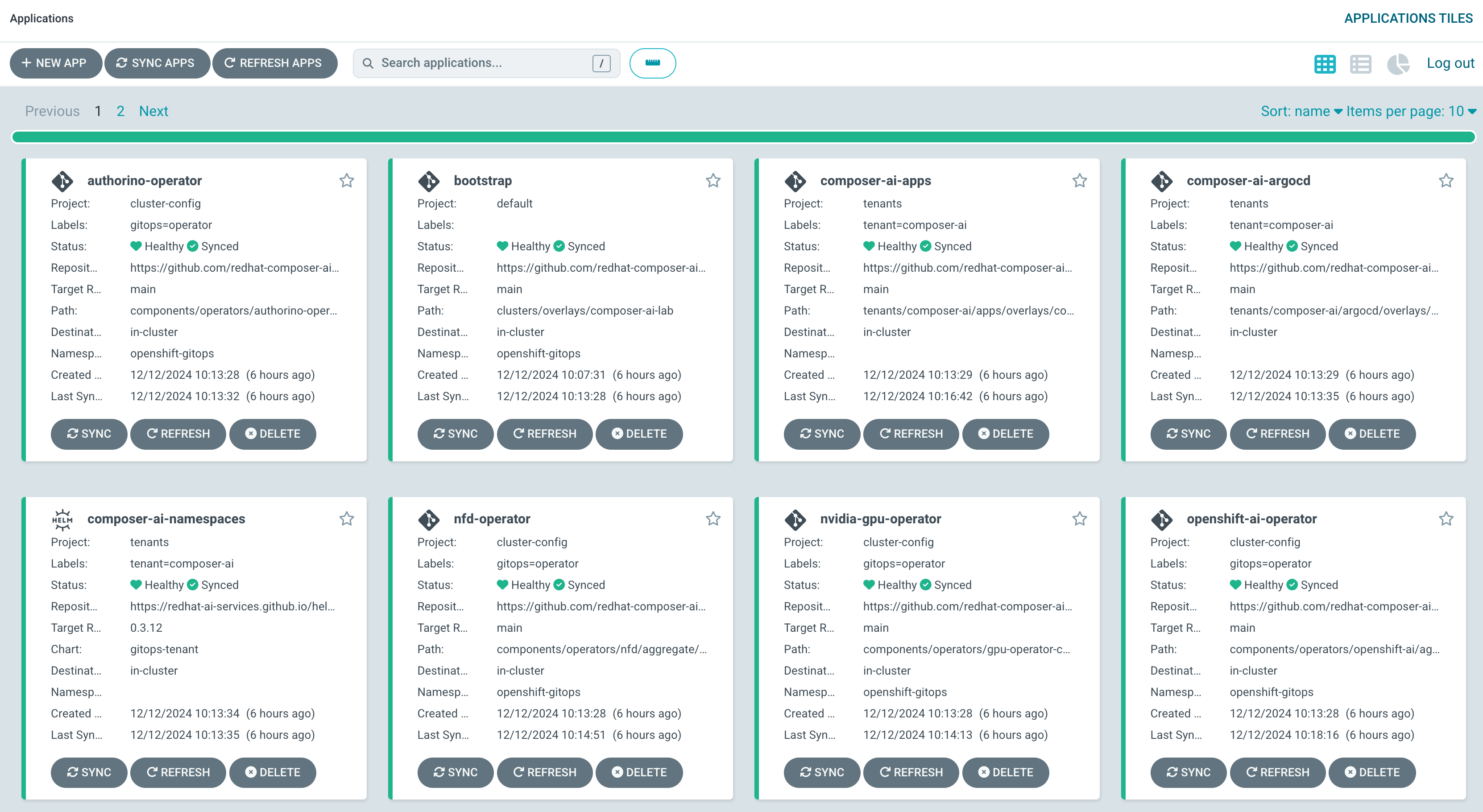Click REFRESH APPS button
1483x812 pixels.
(275, 63)
